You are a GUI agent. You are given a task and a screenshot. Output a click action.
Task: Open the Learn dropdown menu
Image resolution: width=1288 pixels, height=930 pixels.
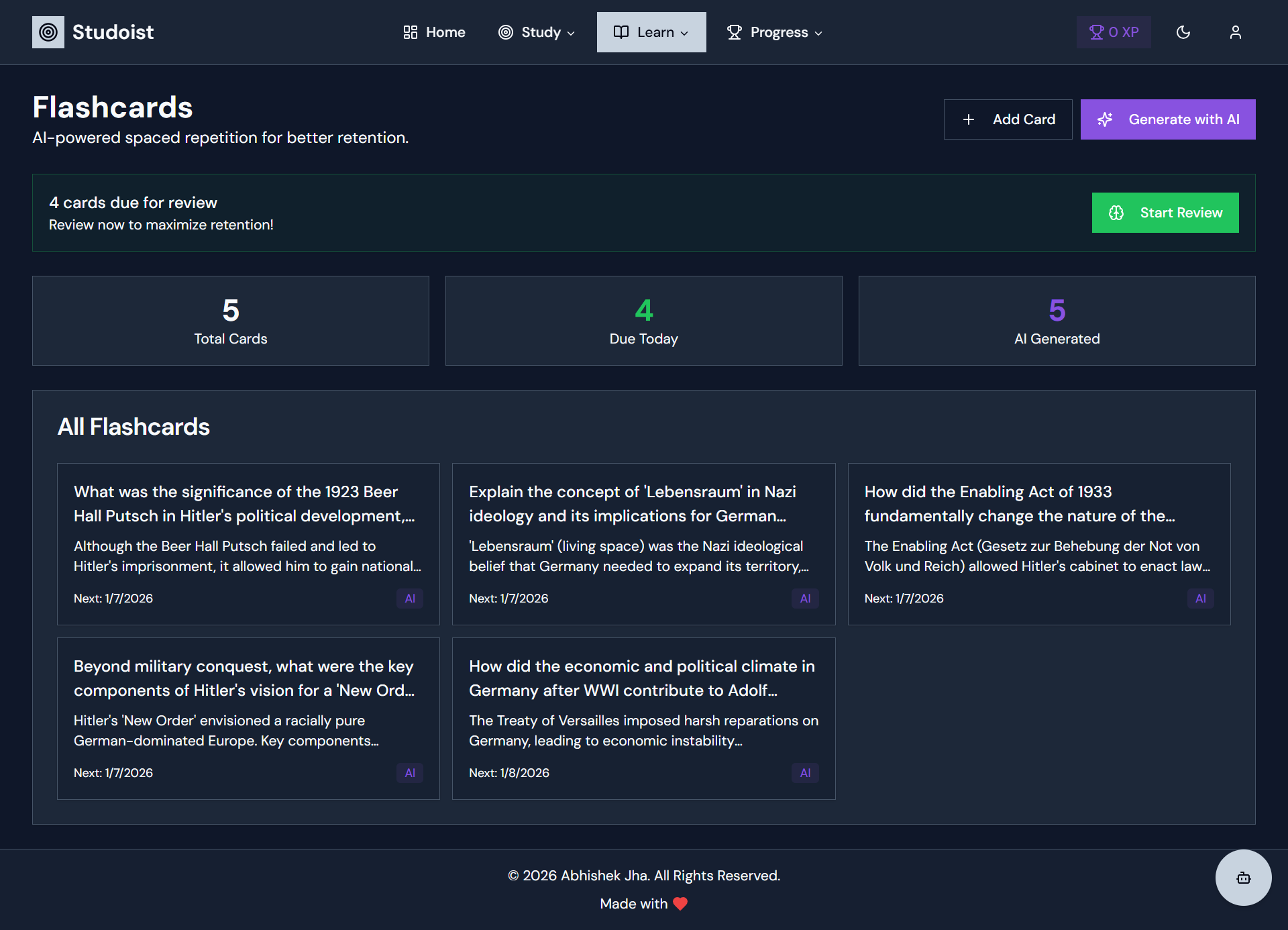tap(684, 33)
